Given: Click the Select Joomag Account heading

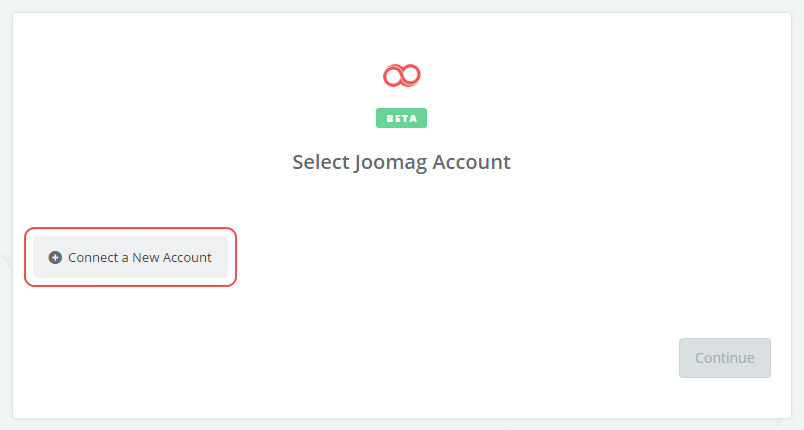Looking at the screenshot, I should point(401,162).
